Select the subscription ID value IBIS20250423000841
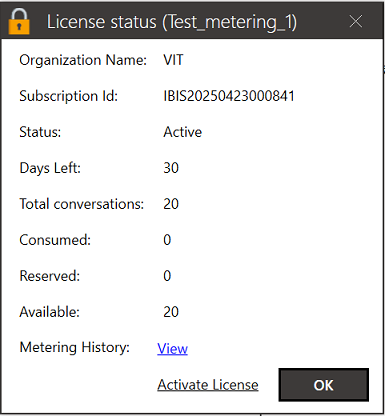 pyautogui.click(x=229, y=96)
